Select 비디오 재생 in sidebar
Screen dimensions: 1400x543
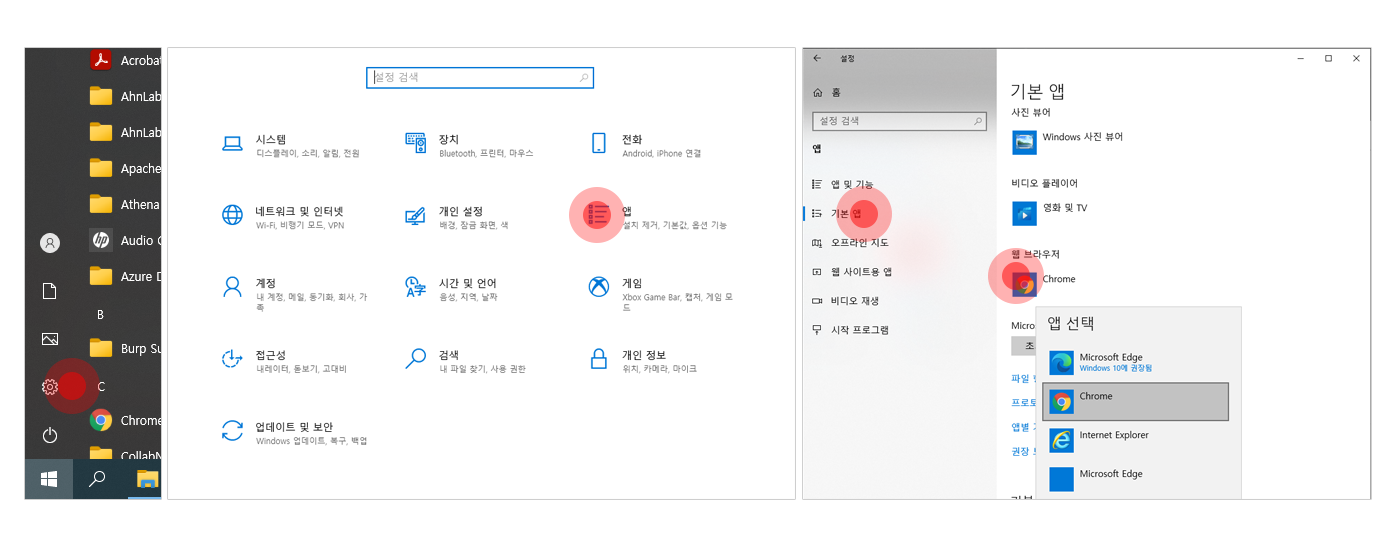point(845,300)
